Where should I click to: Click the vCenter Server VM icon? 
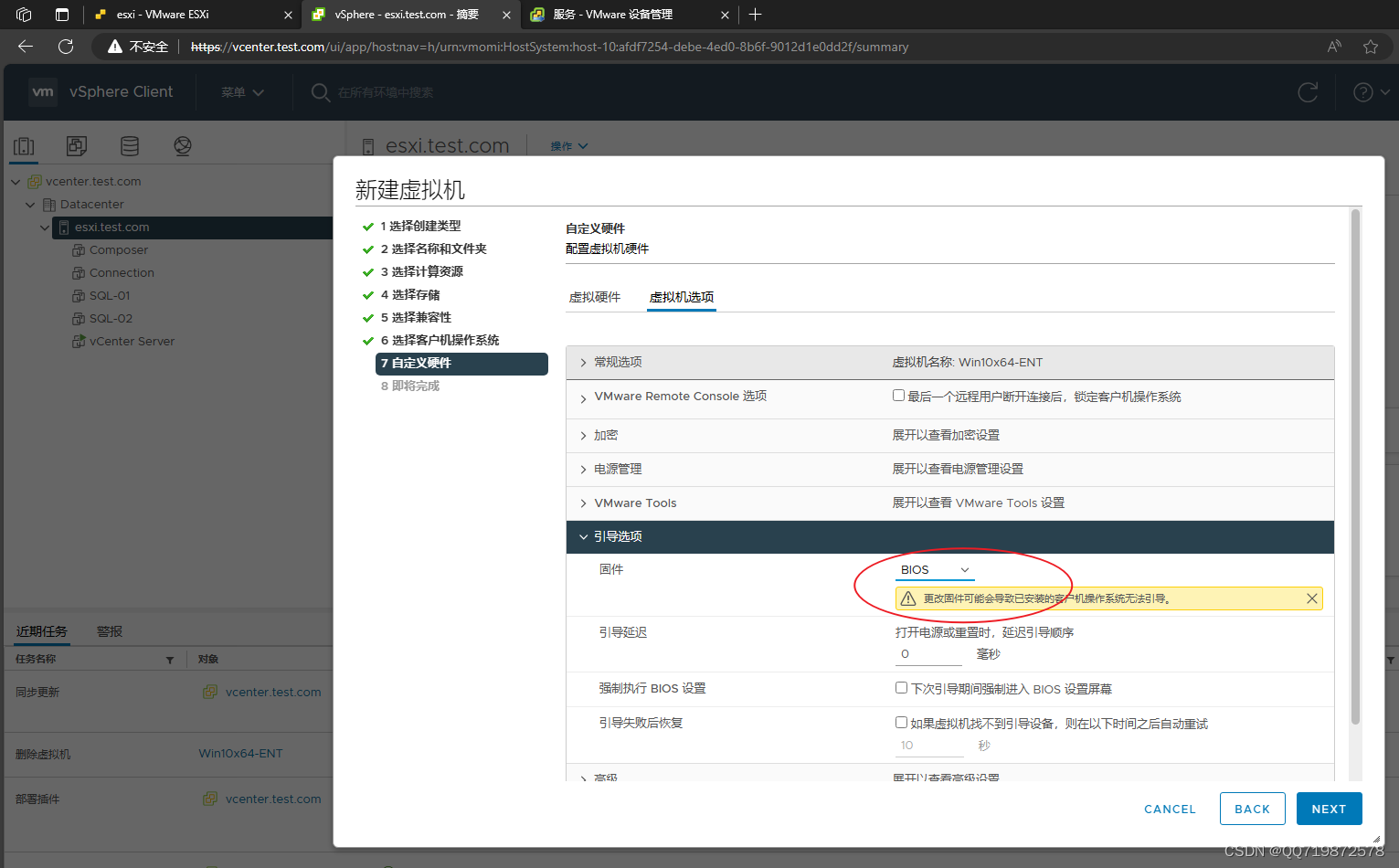(79, 342)
